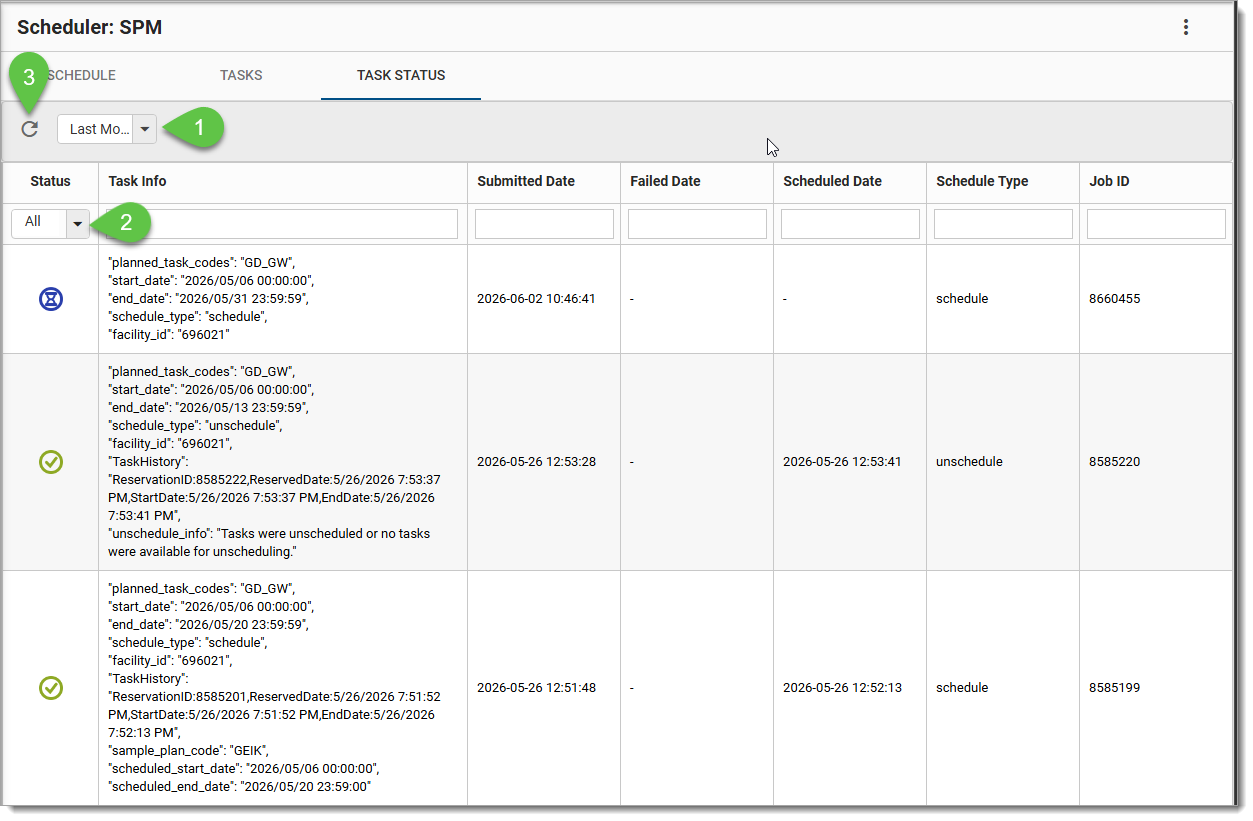Viewport: 1253px width, 821px height.
Task: Switch to the Schedule tab
Action: (81, 75)
